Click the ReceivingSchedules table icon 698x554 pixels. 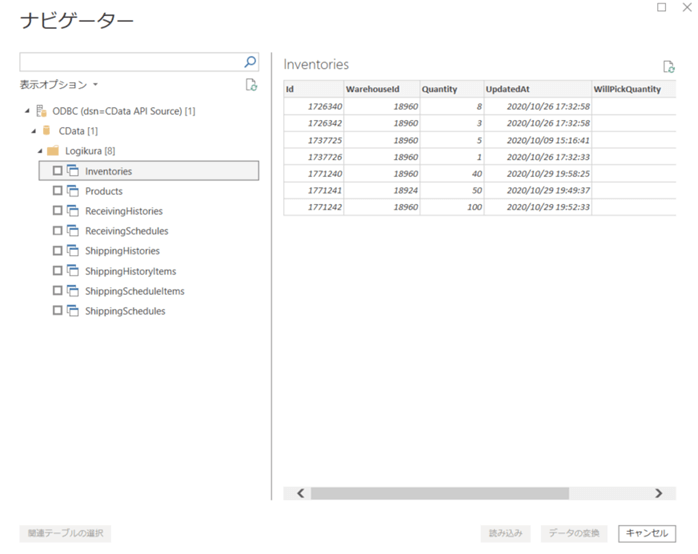point(73,230)
